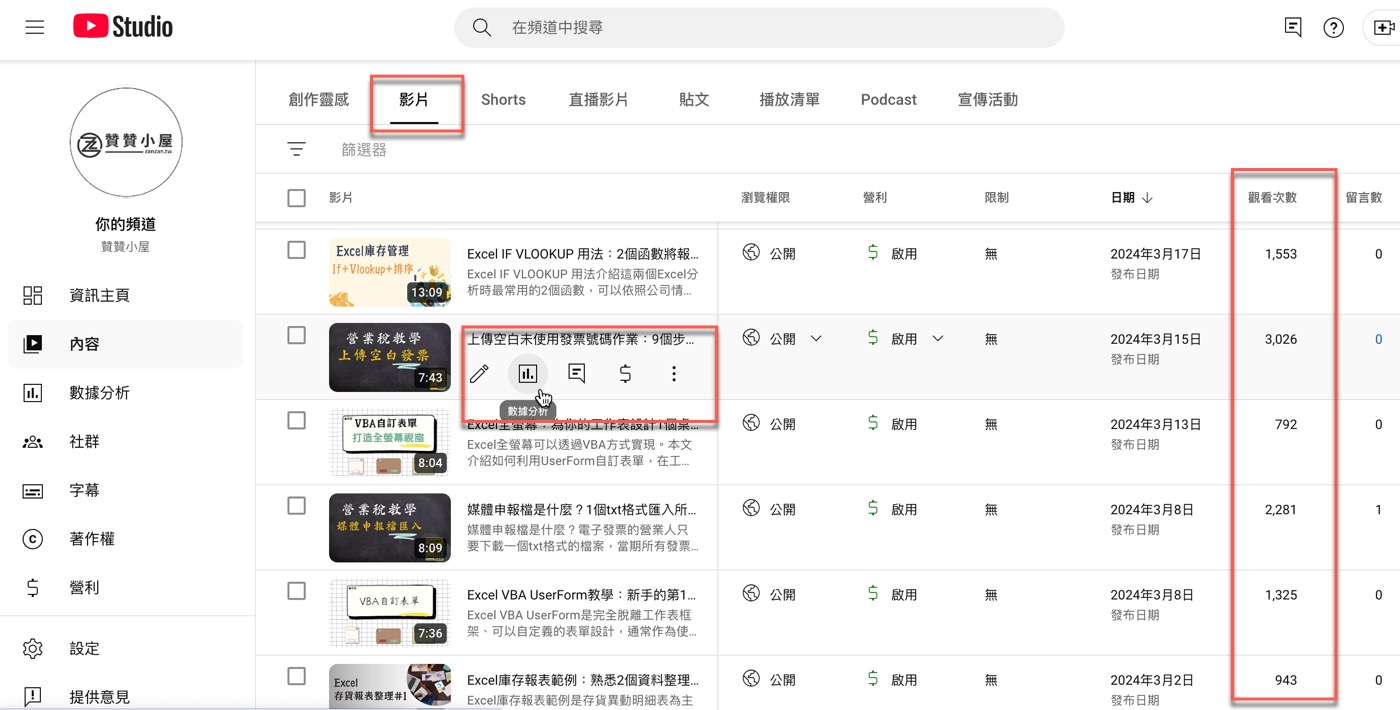Image resolution: width=1400 pixels, height=710 pixels.
Task: Click the public globe icon for the 3月17日 video
Action: coord(751,253)
